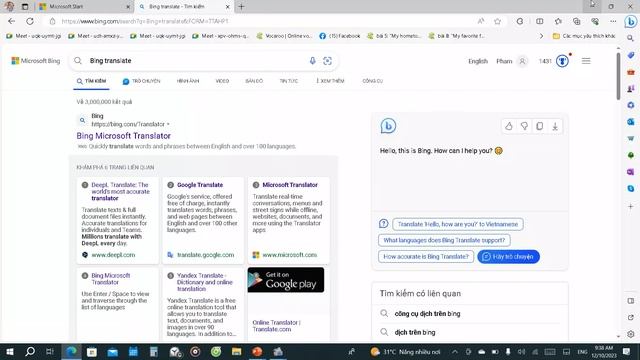Open Edge settings and more menu
This screenshot has width=640, height=360.
613,21
